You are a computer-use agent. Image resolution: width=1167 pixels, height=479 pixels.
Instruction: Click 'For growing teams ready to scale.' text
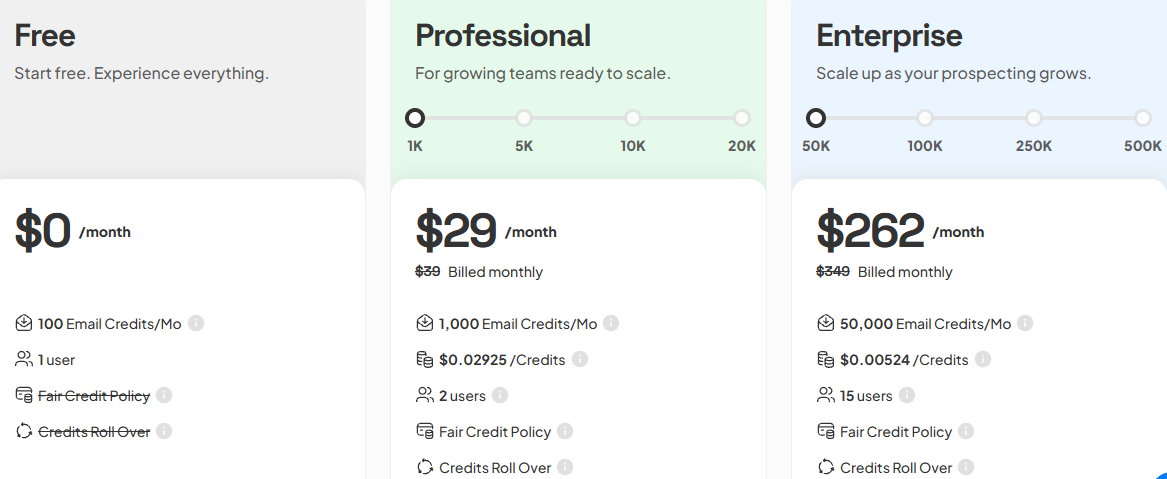(543, 74)
